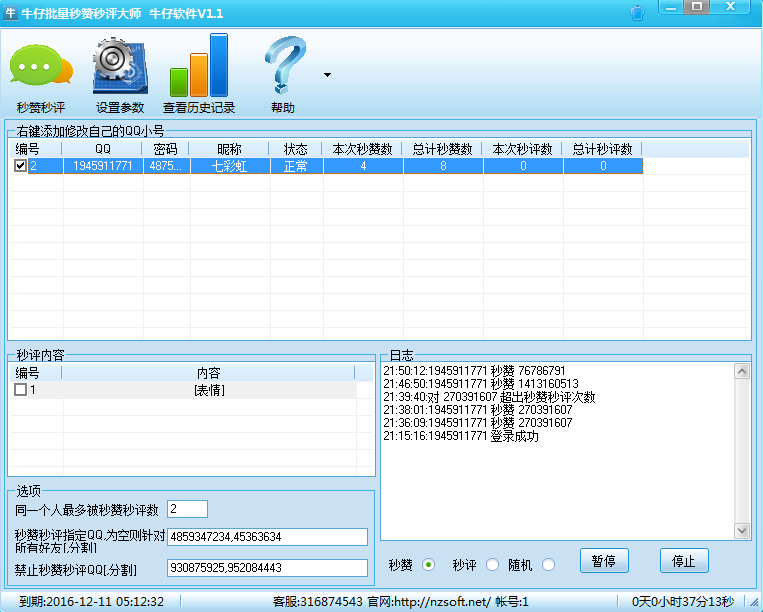Click the 到期 expiry date in status bar
Image resolution: width=763 pixels, height=612 pixels.
[91, 602]
